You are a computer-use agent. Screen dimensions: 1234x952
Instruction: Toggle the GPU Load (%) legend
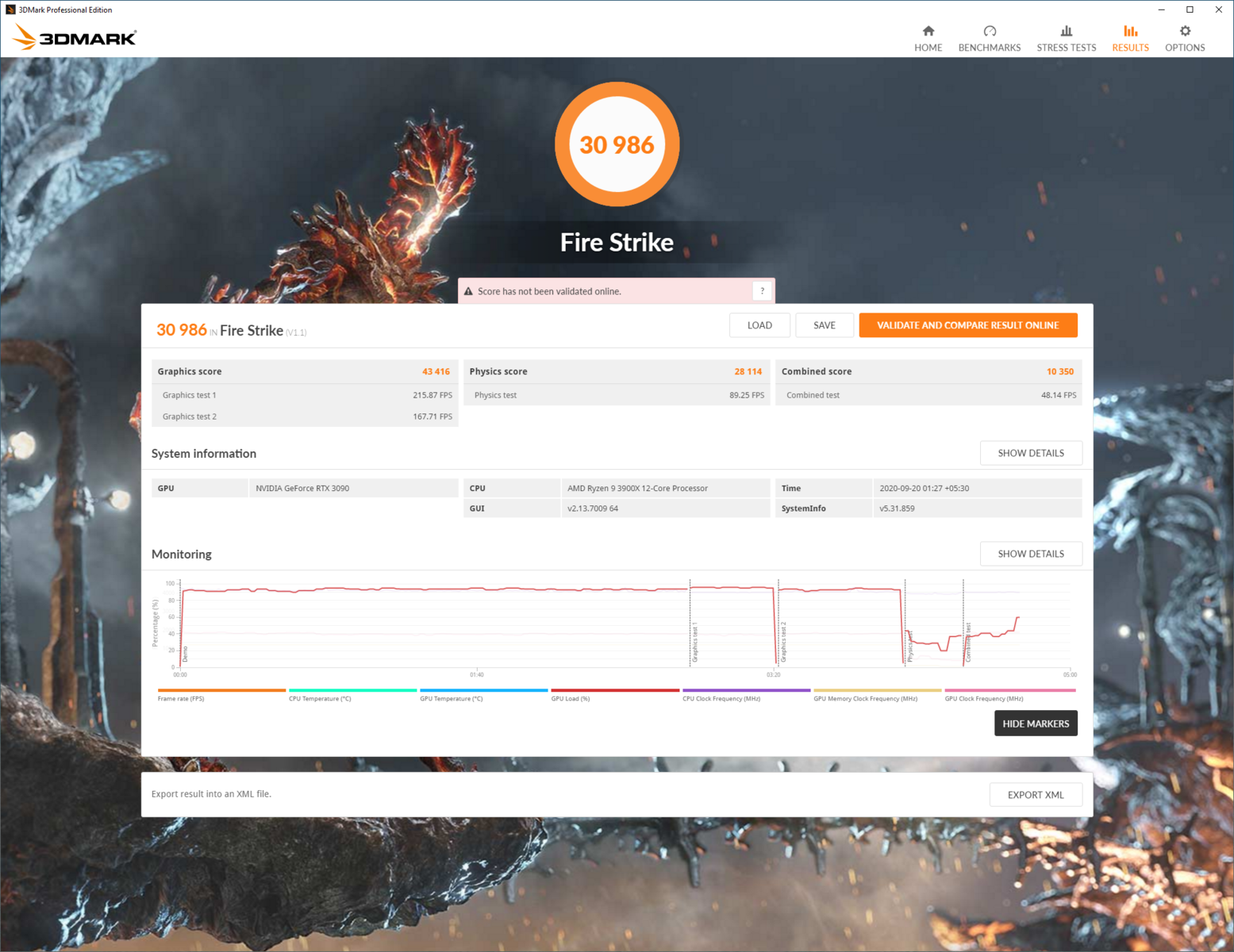[x=615, y=695]
